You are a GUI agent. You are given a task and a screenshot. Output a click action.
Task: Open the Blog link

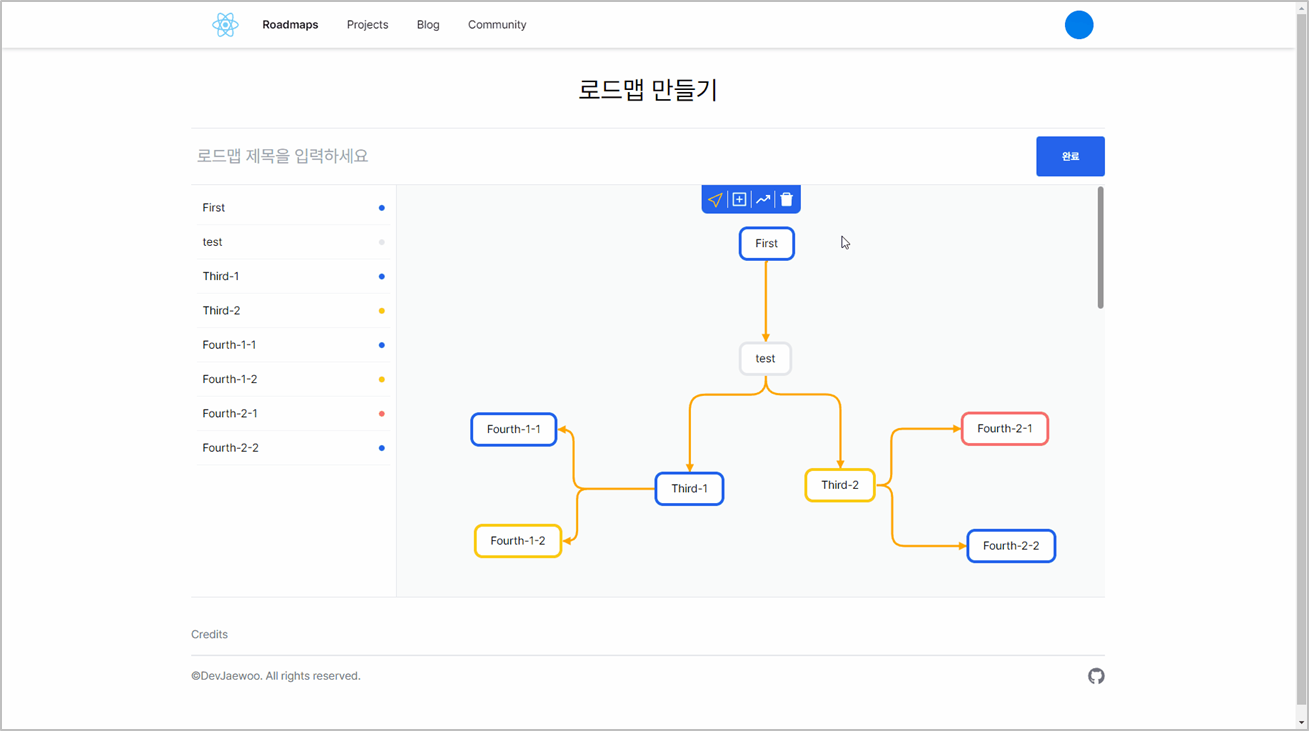tap(428, 24)
